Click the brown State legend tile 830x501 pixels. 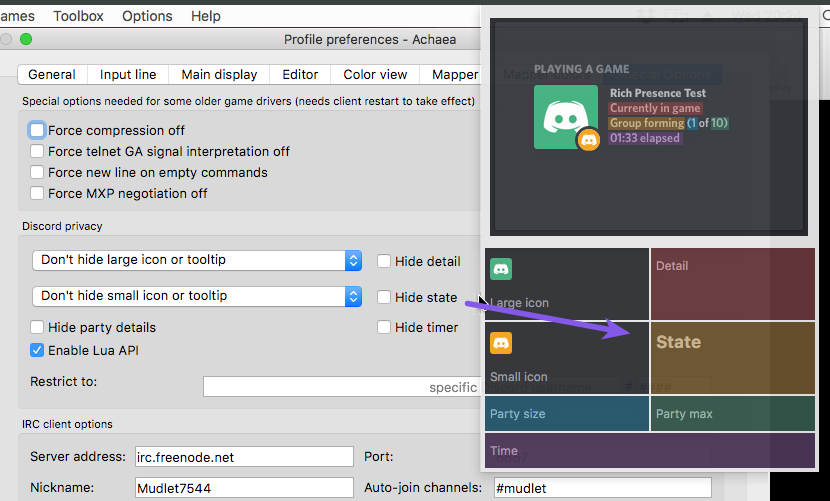[x=733, y=358]
